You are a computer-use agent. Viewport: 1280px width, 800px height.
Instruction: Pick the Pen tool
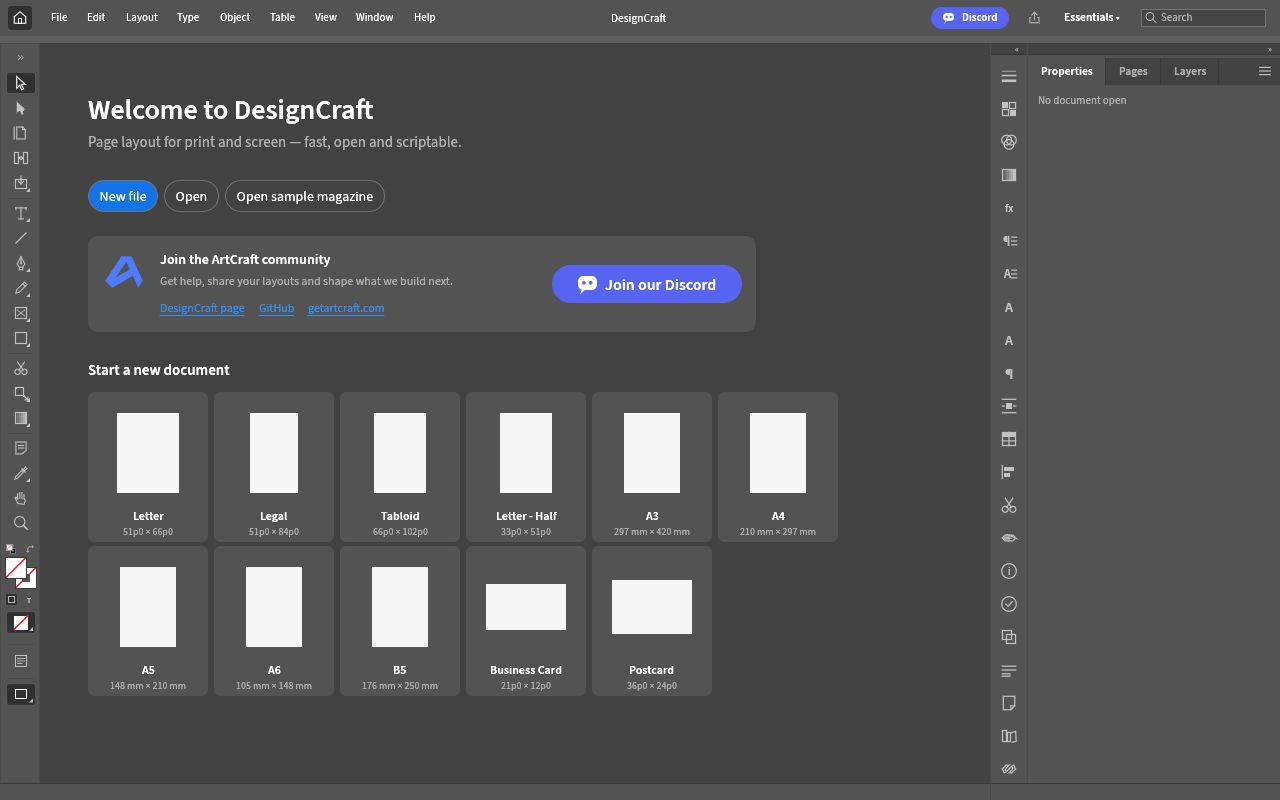tap(20, 264)
